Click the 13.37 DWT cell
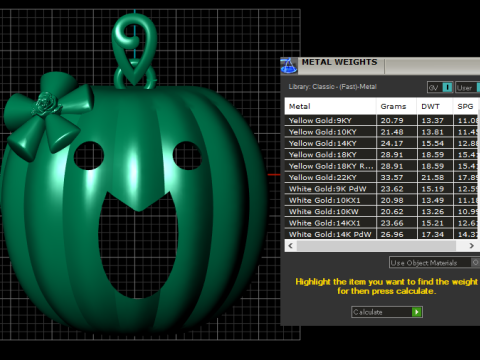This screenshot has height=360, width=480. (435, 120)
